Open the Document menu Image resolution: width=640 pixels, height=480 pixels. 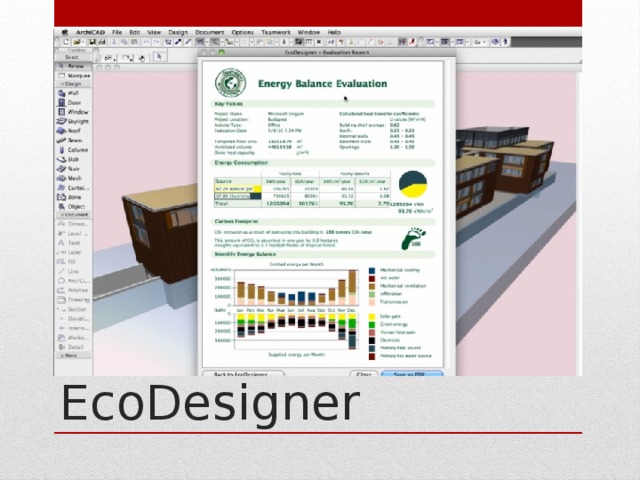click(x=209, y=32)
